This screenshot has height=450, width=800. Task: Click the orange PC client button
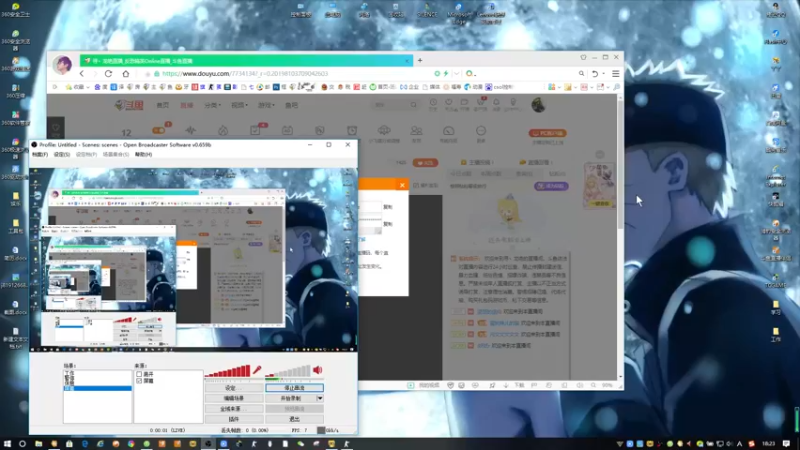547,133
